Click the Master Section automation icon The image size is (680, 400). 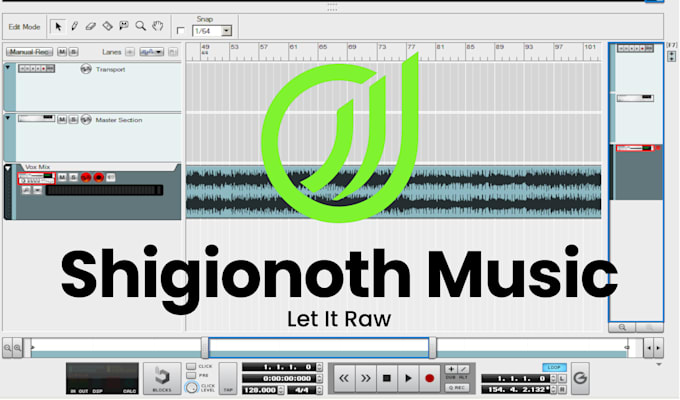tap(86, 119)
